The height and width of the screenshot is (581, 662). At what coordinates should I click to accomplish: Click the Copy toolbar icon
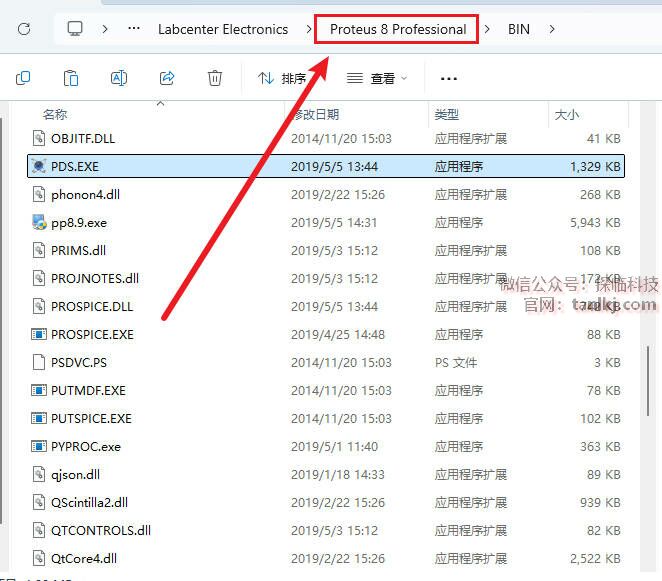pos(23,78)
